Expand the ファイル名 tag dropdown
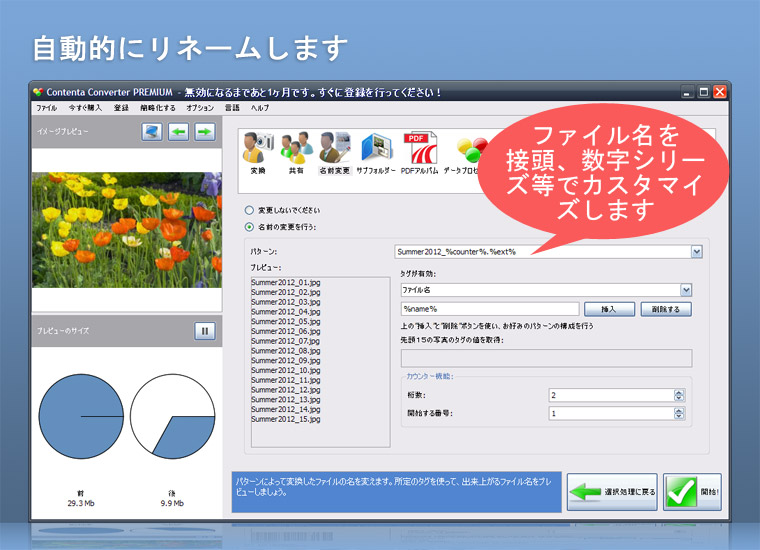 686,290
